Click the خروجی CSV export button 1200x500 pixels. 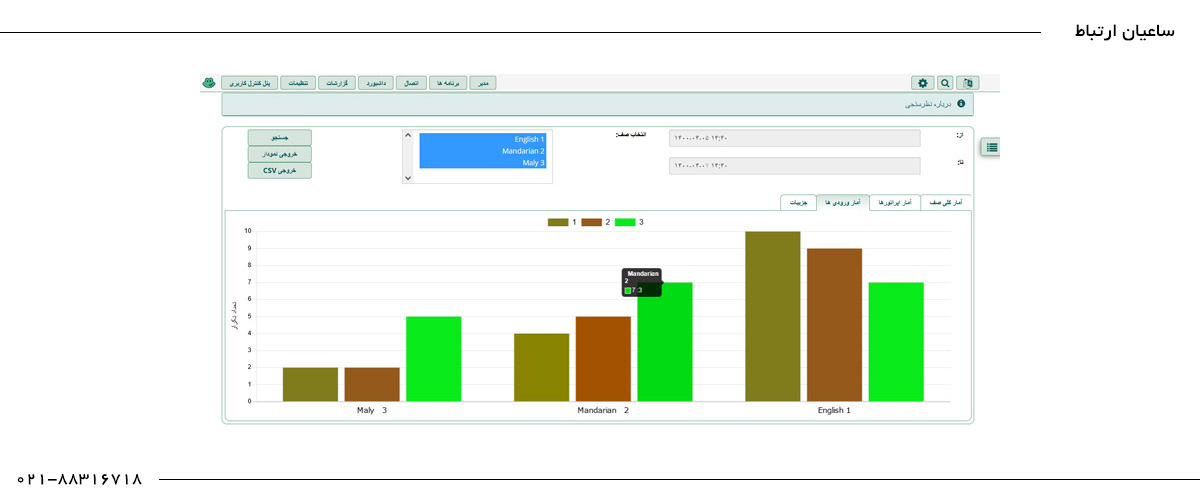point(280,171)
